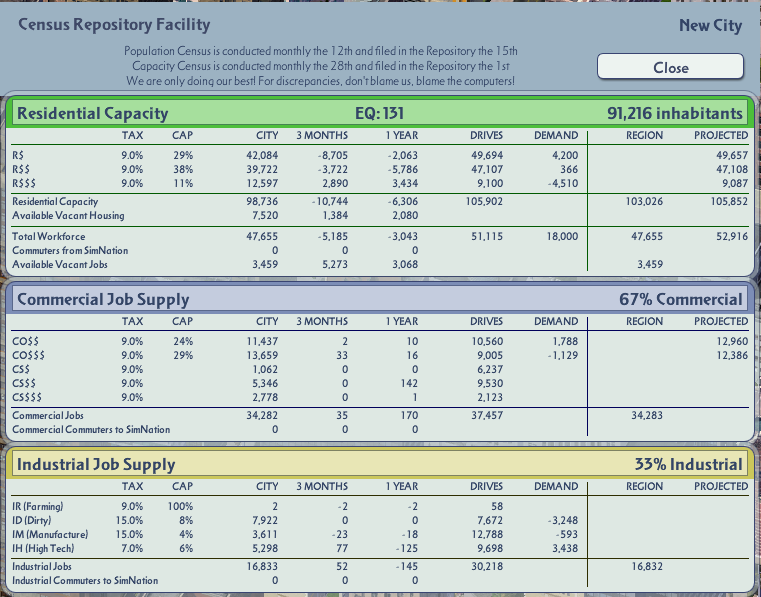Click the PROJECTED column header in Residential

tap(721, 135)
